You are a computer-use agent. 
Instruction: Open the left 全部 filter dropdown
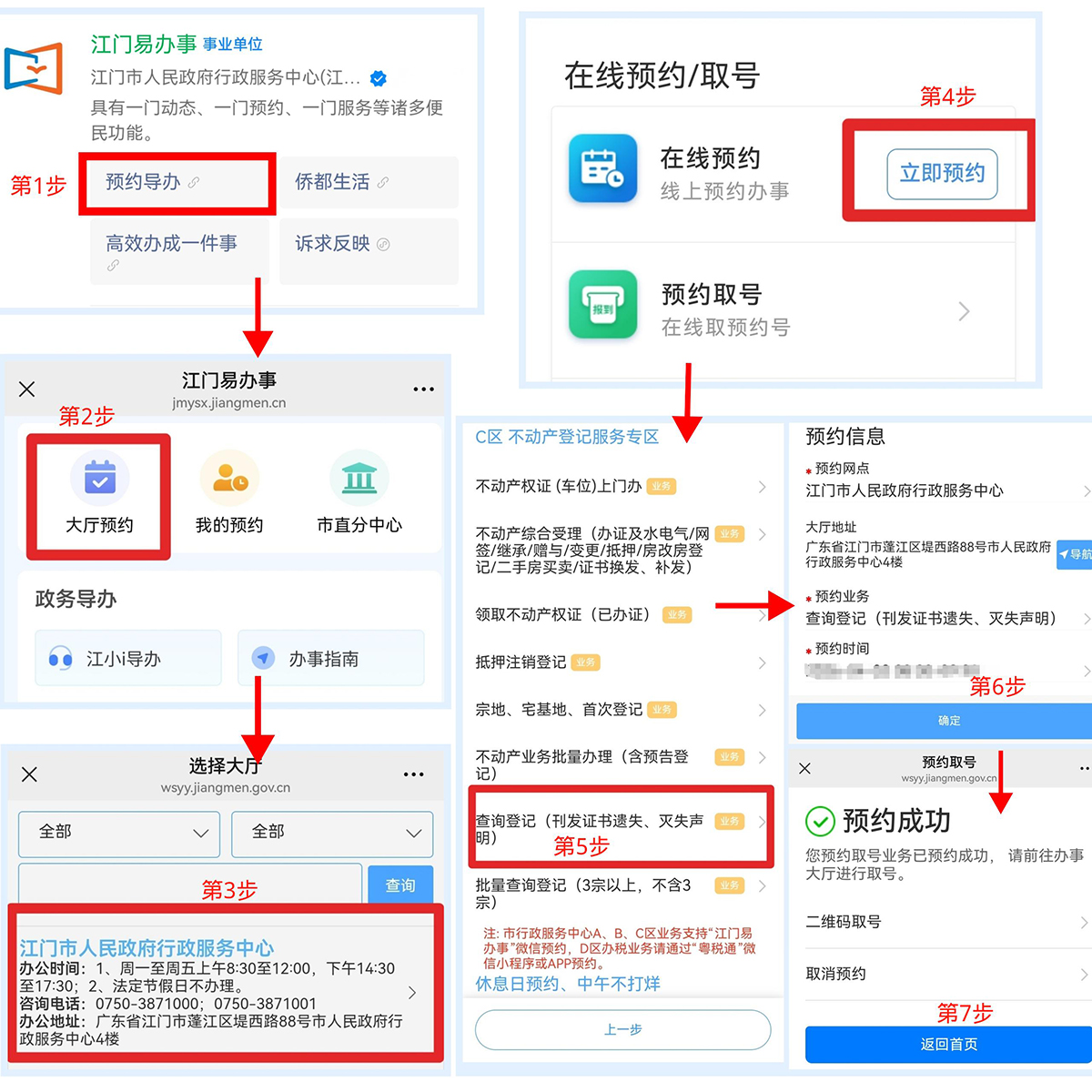click(118, 834)
